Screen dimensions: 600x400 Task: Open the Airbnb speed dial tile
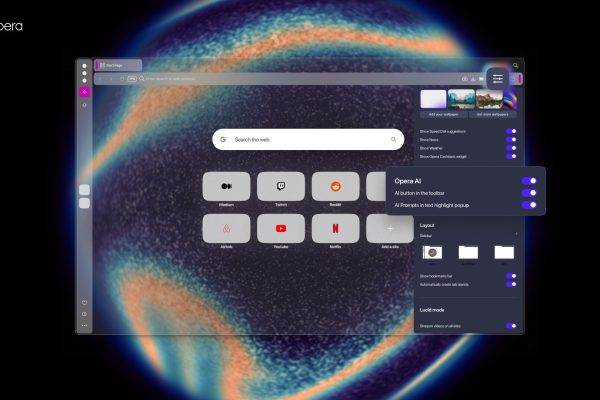pyautogui.click(x=226, y=228)
